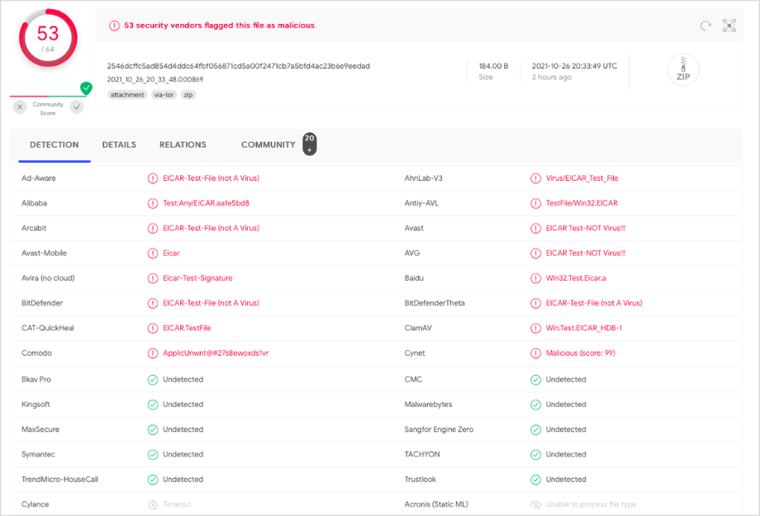Click the 2021-10-26 20:33:49 UTC timestamp
Image resolution: width=760 pixels, height=516 pixels.
click(574, 66)
